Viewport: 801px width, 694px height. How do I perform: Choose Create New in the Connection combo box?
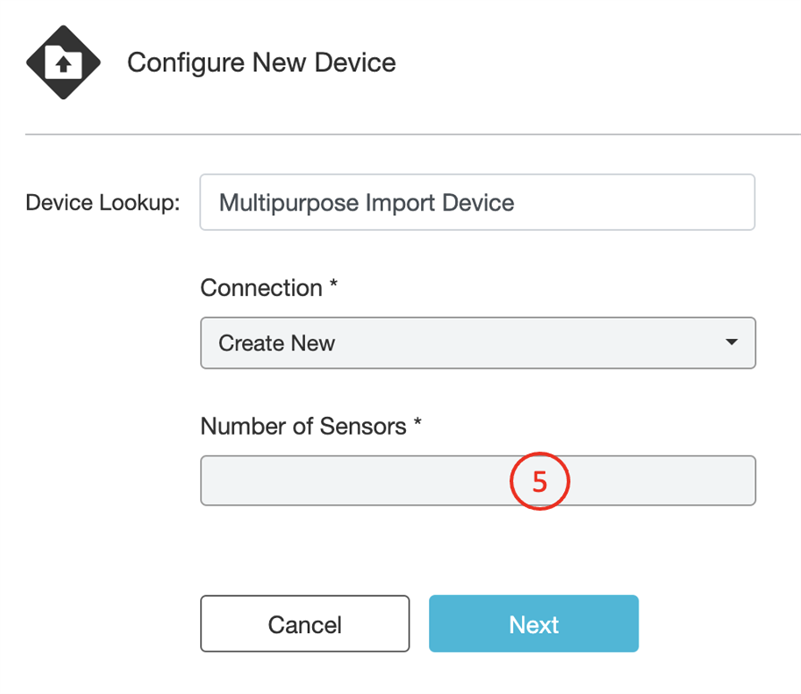point(478,343)
